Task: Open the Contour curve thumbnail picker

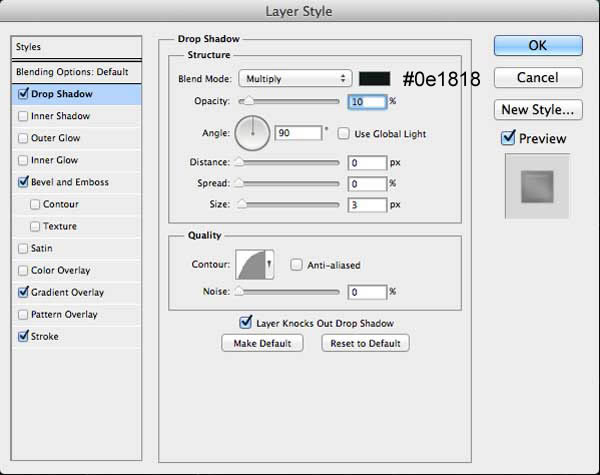Action: 251,264
